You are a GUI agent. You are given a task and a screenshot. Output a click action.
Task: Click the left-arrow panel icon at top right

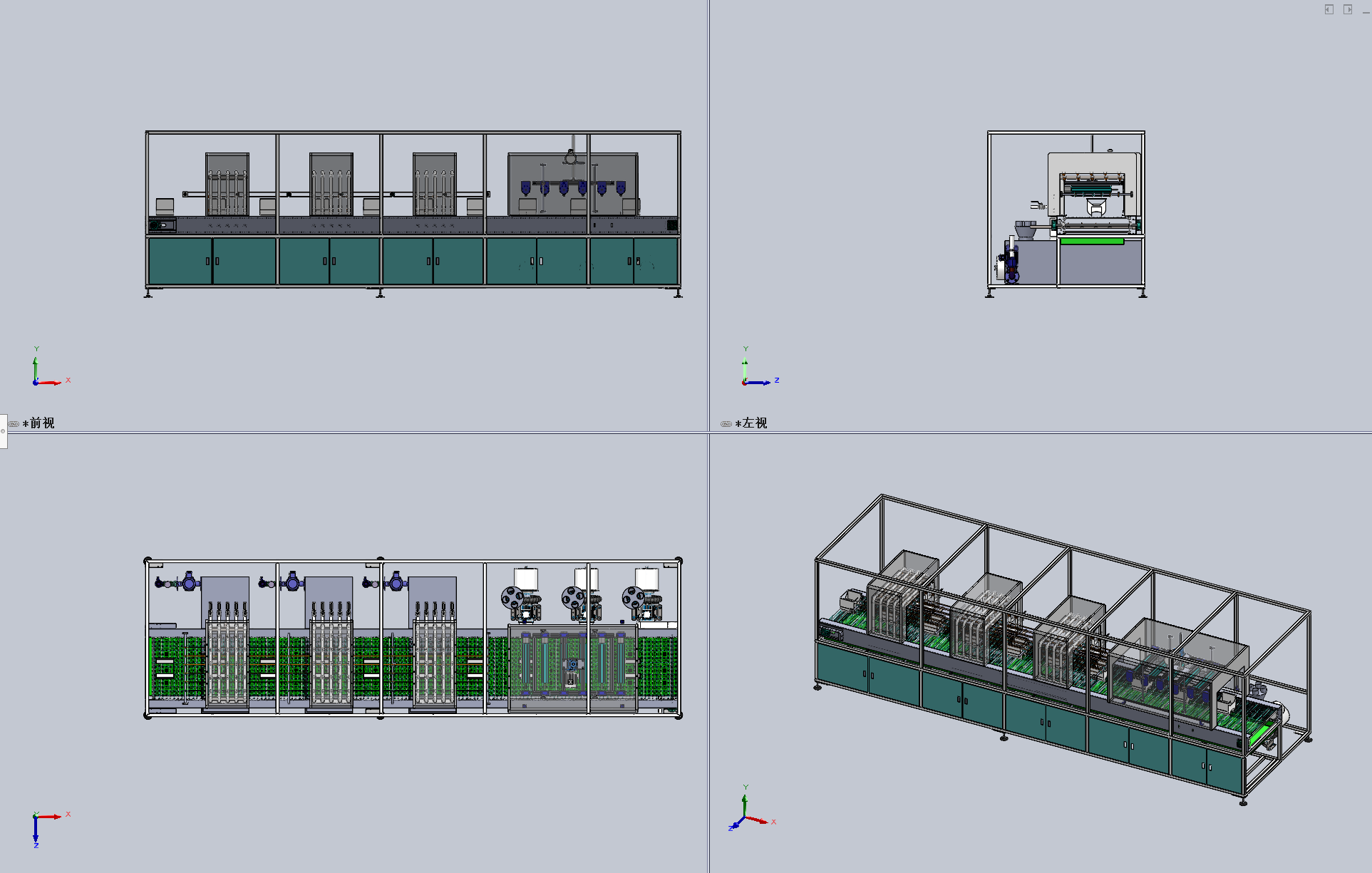pos(1329,9)
